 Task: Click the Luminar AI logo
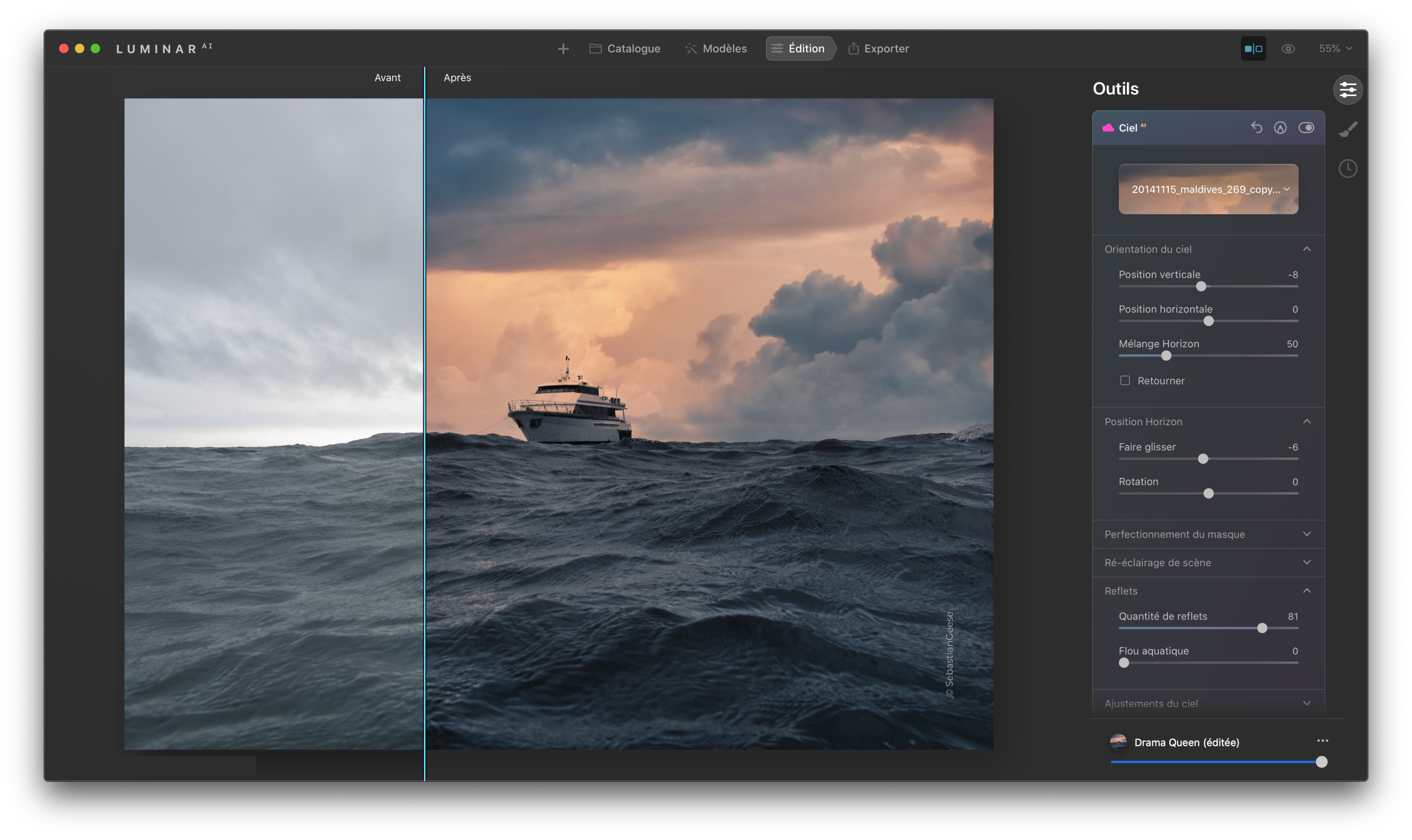click(x=164, y=49)
